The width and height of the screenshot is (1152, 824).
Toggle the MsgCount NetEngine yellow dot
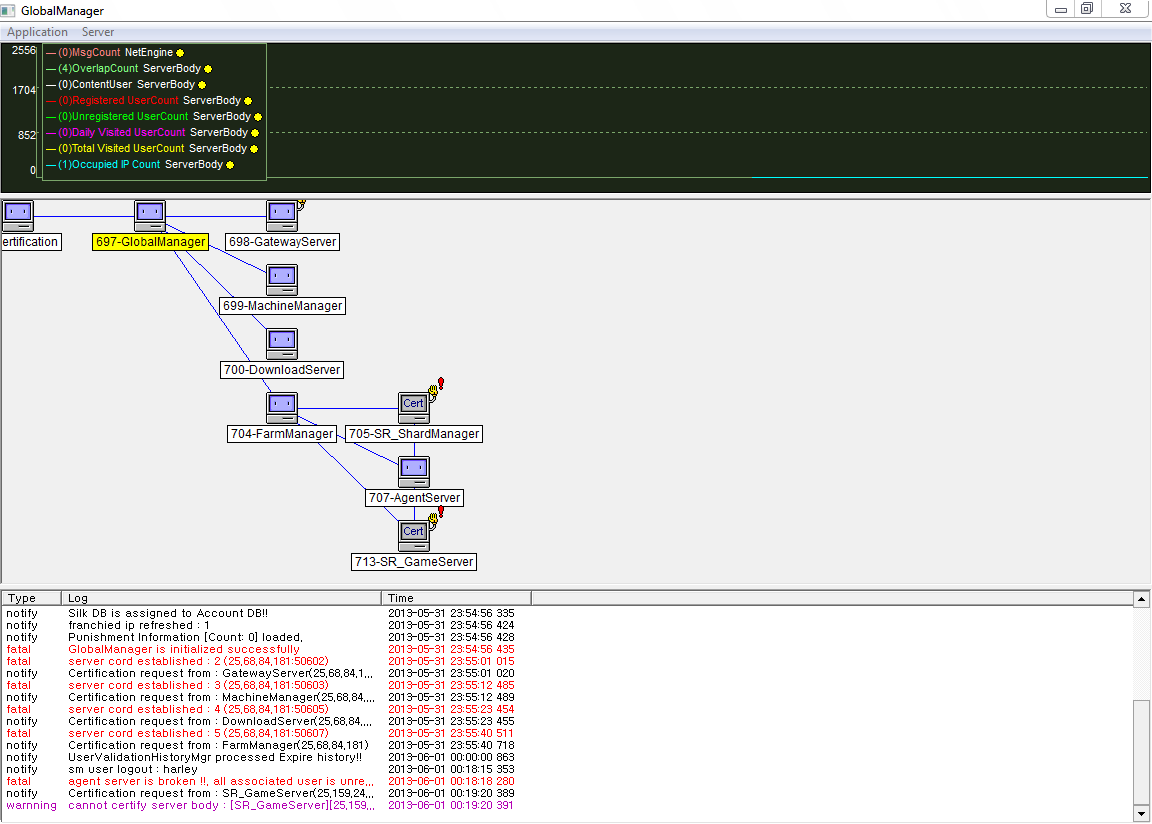click(x=180, y=53)
